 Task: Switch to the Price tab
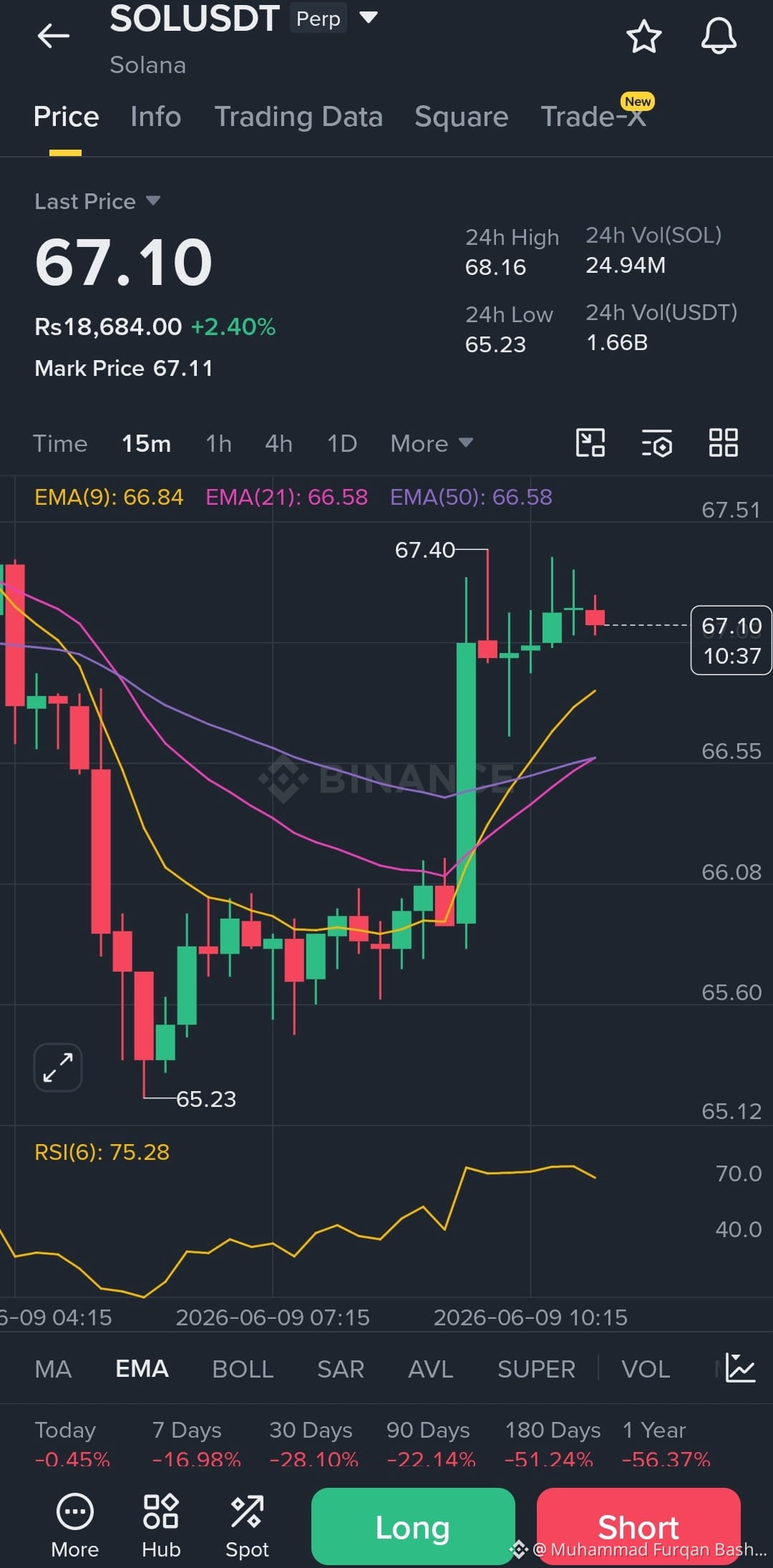coord(66,117)
